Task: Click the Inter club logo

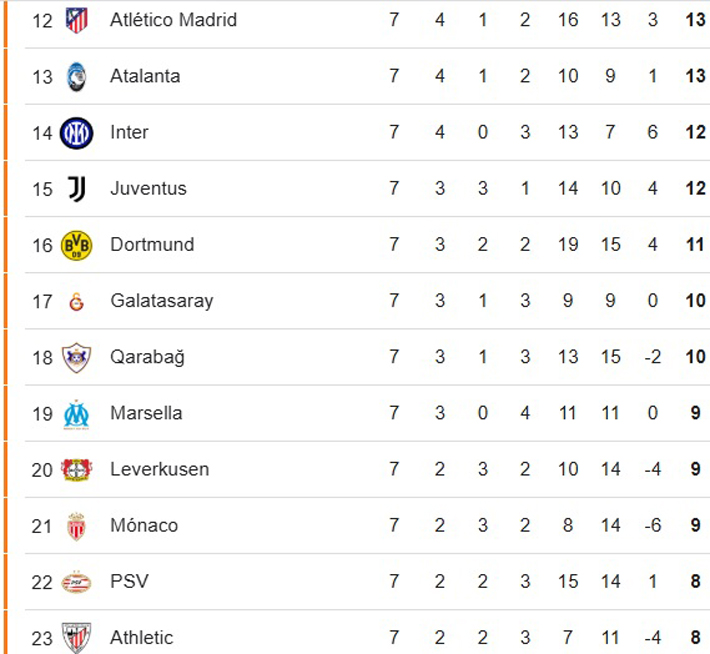Action: point(76,132)
